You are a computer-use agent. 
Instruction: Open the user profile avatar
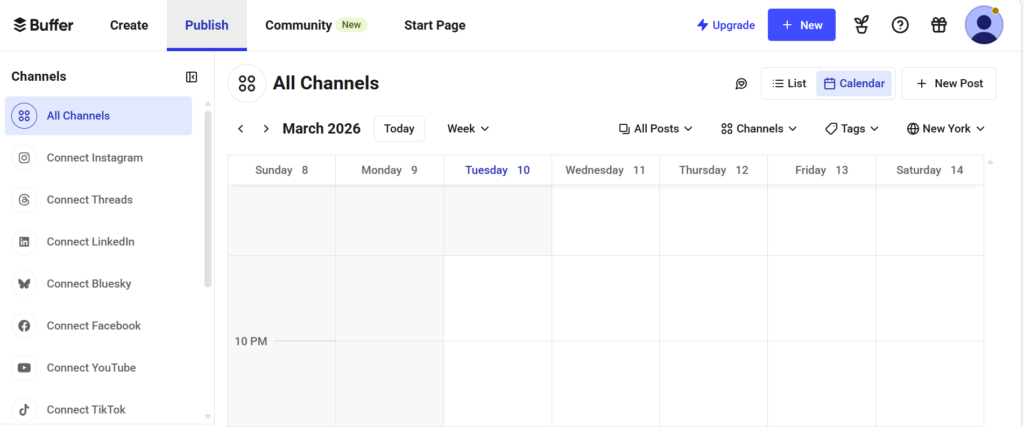(x=984, y=25)
